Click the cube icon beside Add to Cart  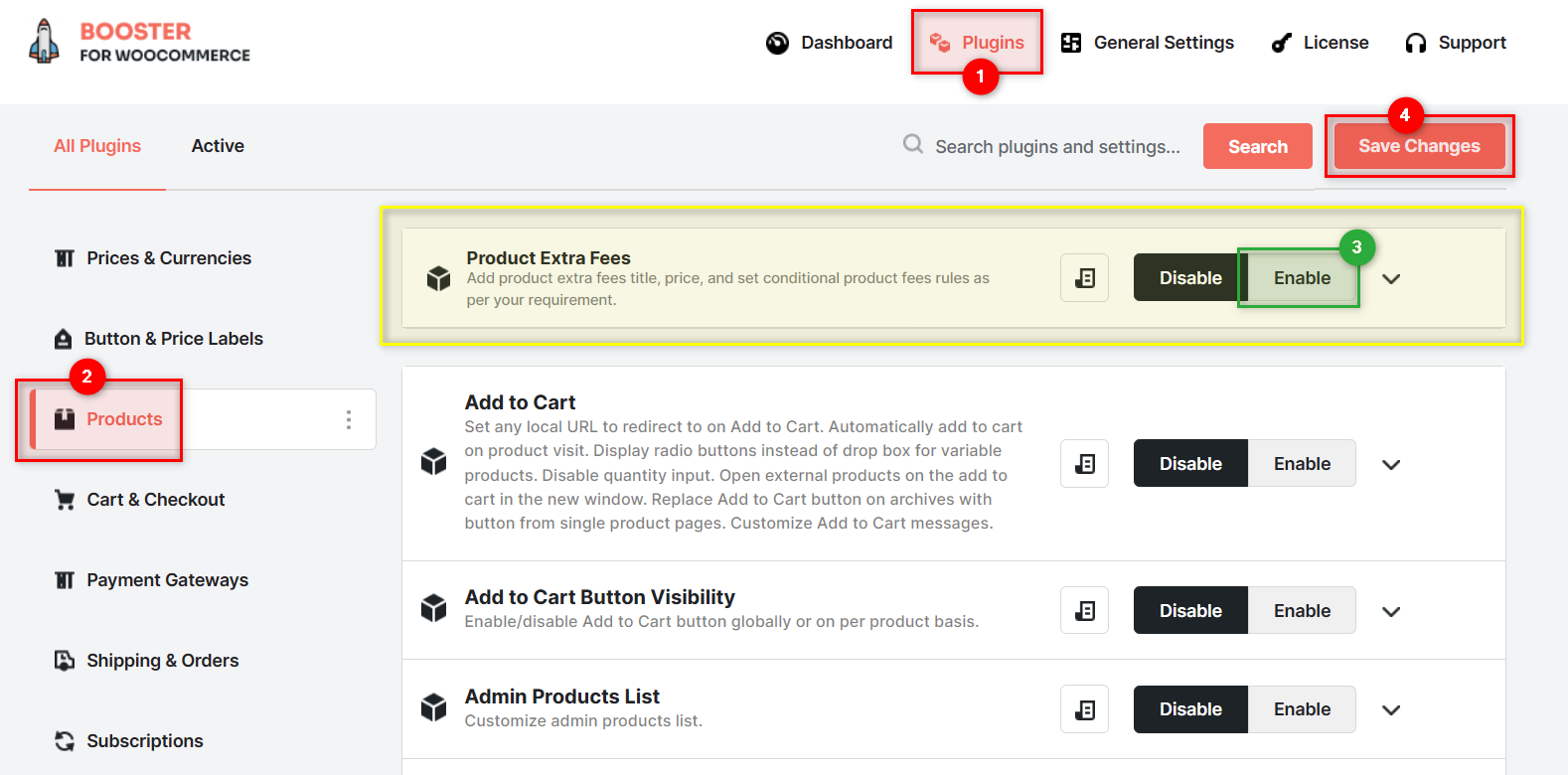click(x=434, y=462)
